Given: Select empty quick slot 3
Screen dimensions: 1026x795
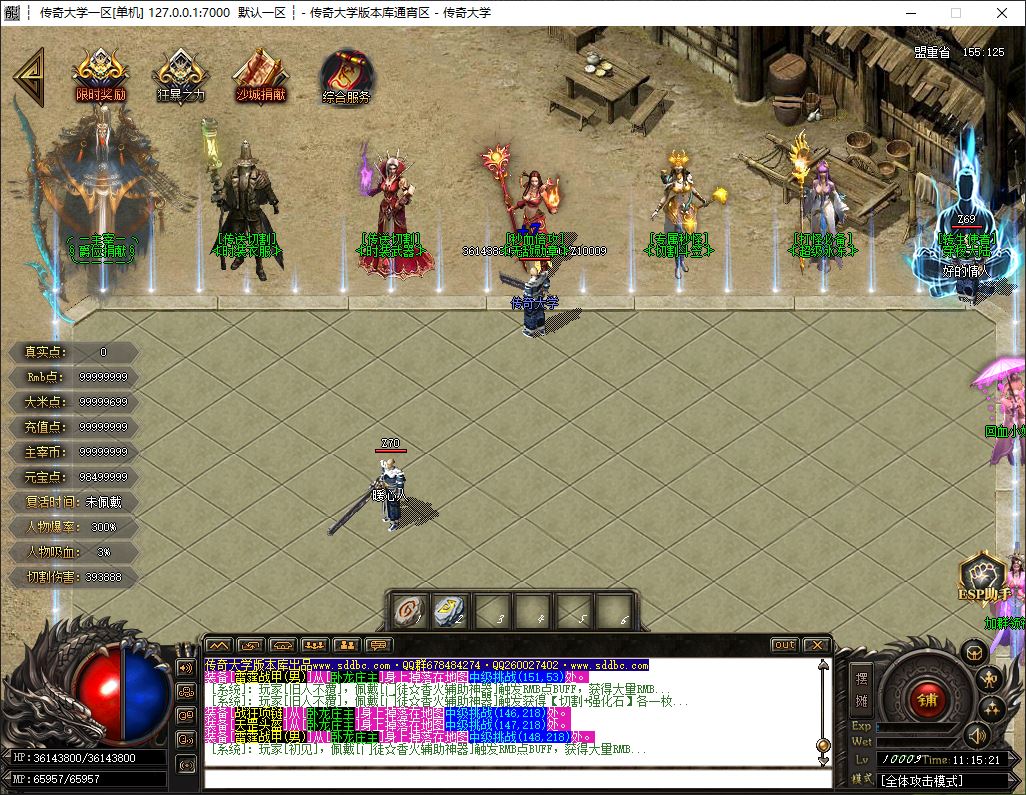Looking at the screenshot, I should point(492,611).
